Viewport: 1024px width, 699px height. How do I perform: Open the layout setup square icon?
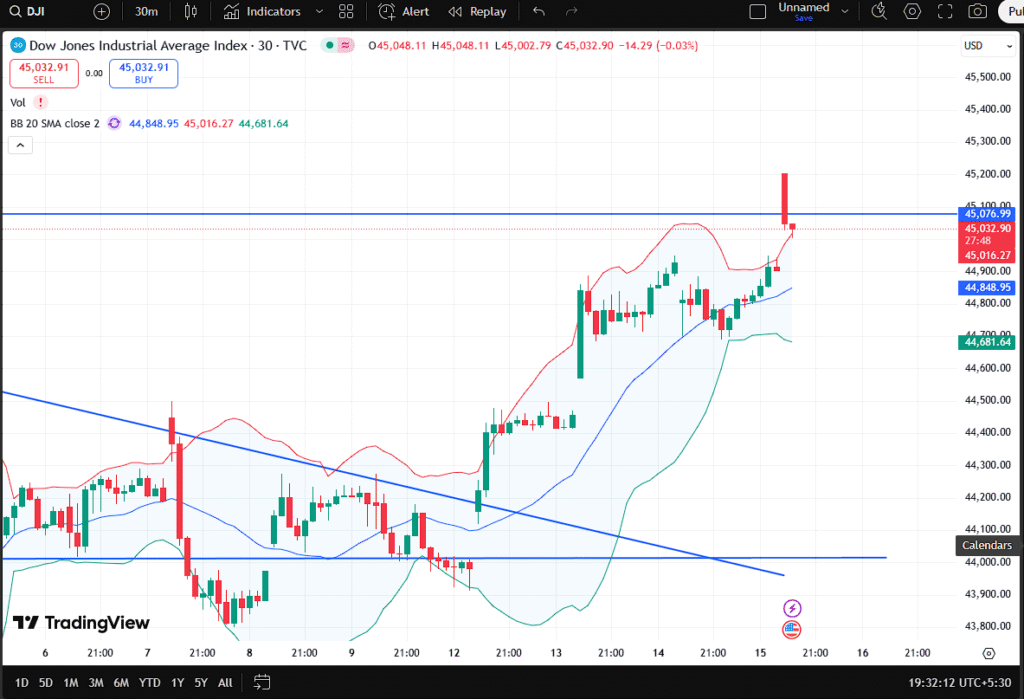pyautogui.click(x=758, y=12)
